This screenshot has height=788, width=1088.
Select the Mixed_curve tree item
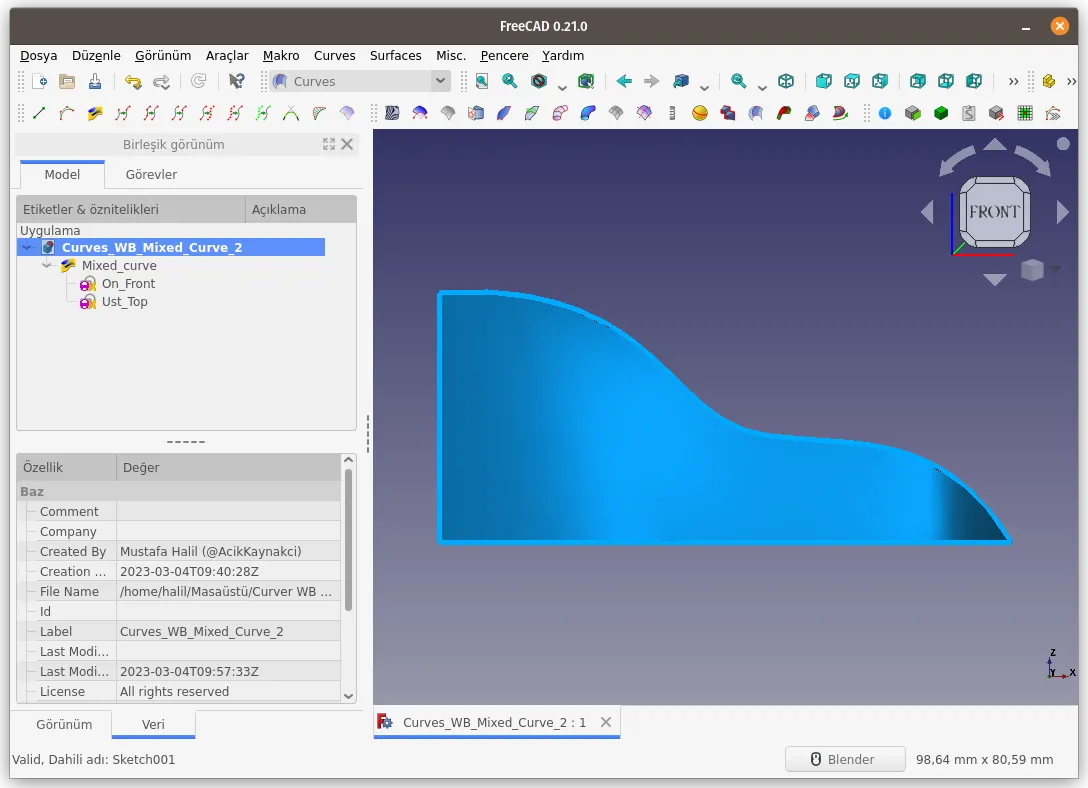point(119,265)
